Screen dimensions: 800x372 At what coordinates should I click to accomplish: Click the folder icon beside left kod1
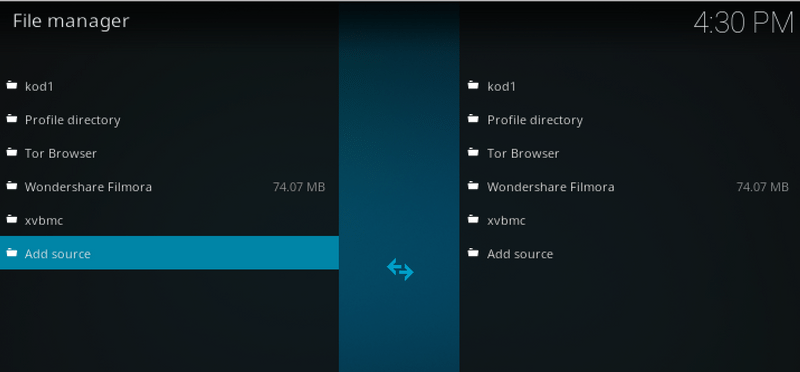(12, 85)
